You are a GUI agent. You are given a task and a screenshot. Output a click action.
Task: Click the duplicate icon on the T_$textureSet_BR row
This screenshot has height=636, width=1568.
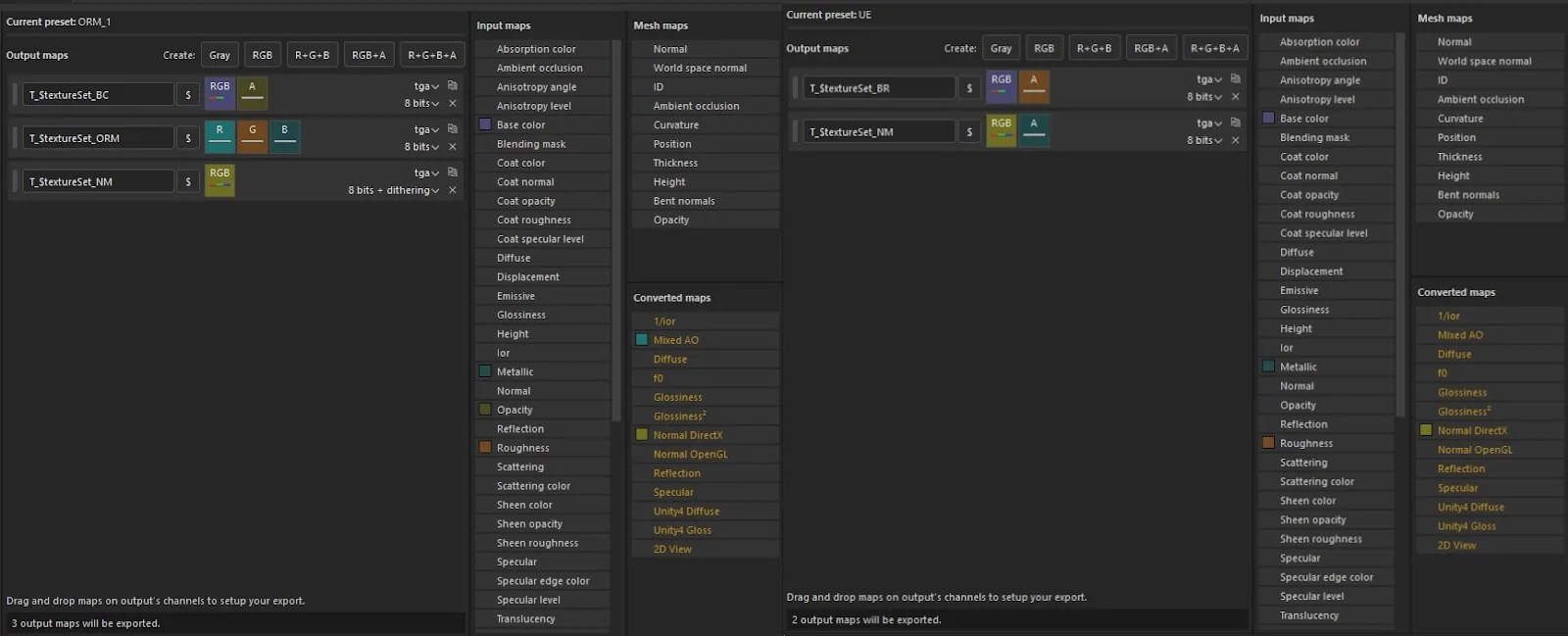coord(1236,78)
